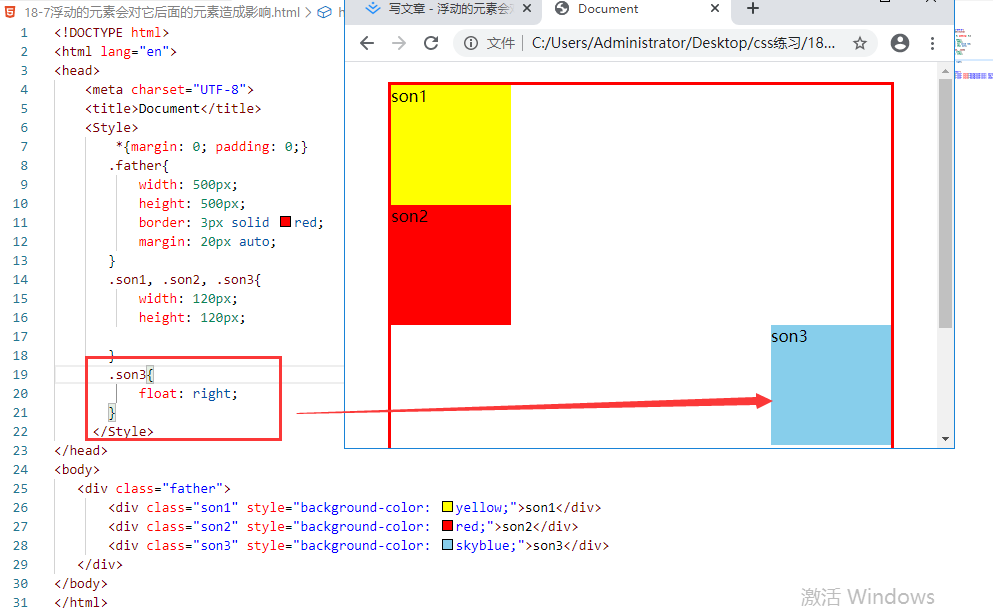The image size is (993, 611).
Task: Click the Chrome address bar URL
Action: 683,43
